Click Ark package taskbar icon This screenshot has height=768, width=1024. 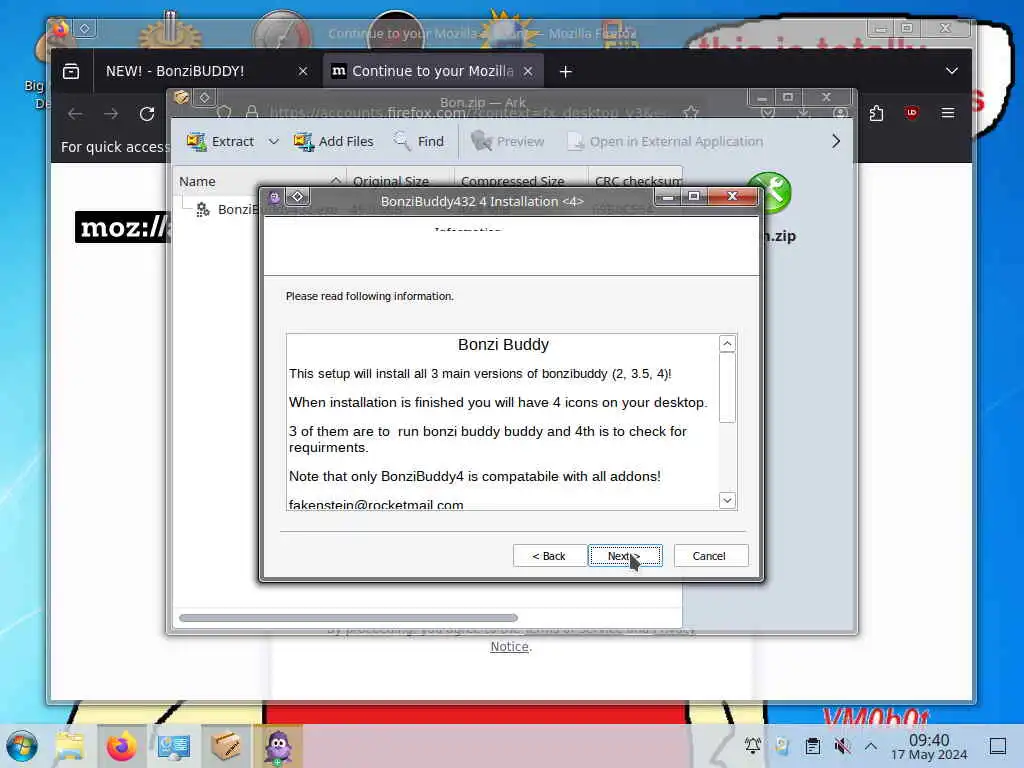pyautogui.click(x=226, y=746)
